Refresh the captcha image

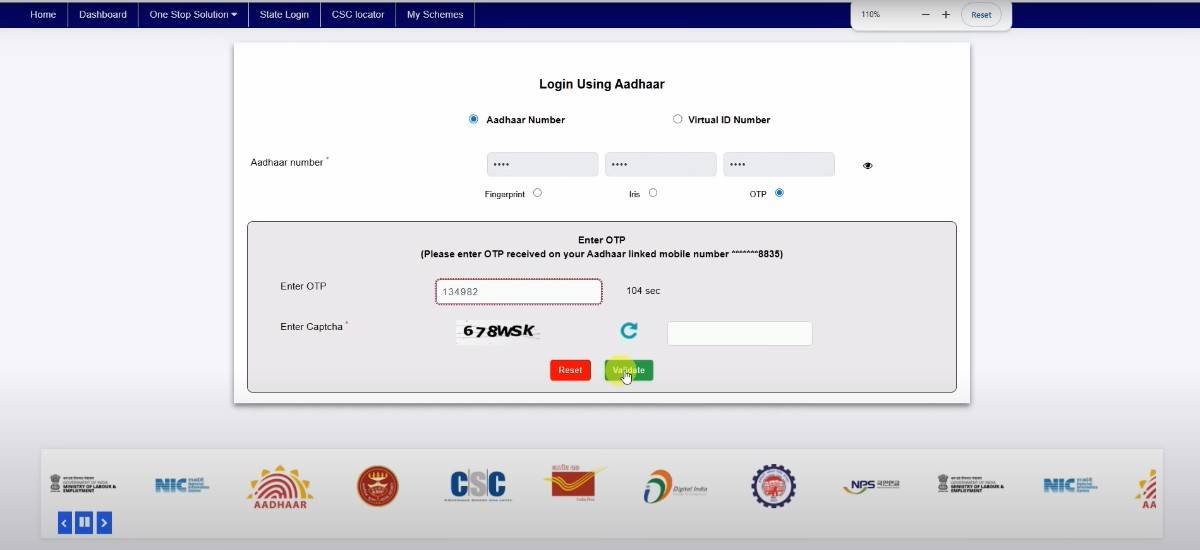pyautogui.click(x=628, y=331)
